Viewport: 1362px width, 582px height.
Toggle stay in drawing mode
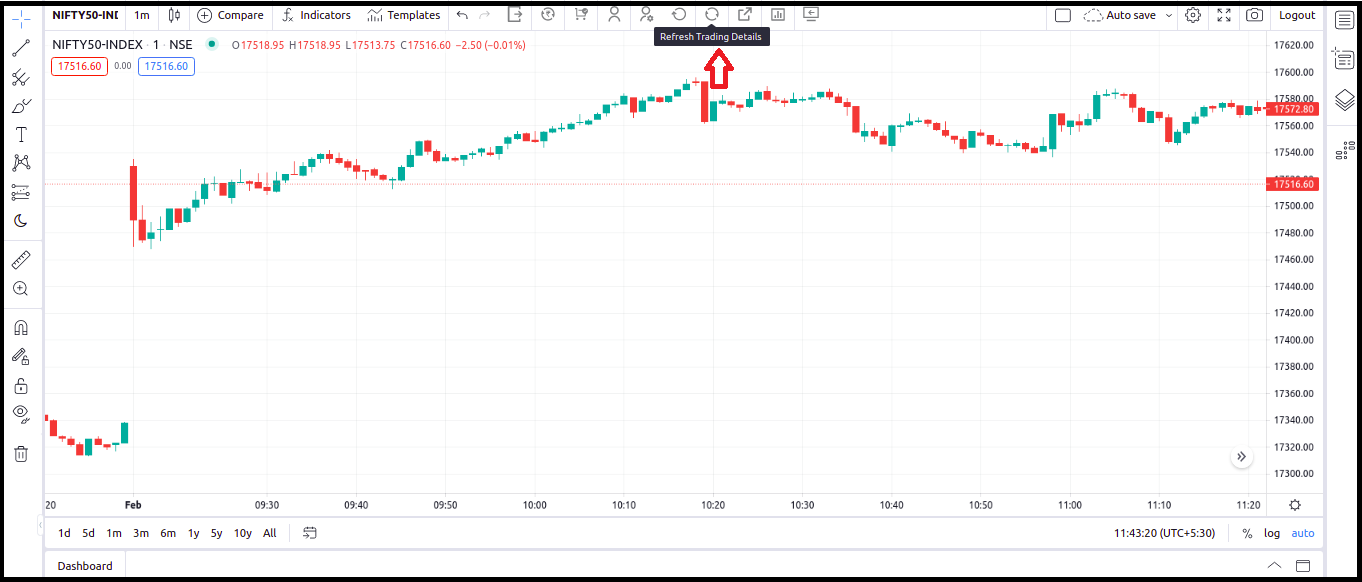pyautogui.click(x=20, y=356)
